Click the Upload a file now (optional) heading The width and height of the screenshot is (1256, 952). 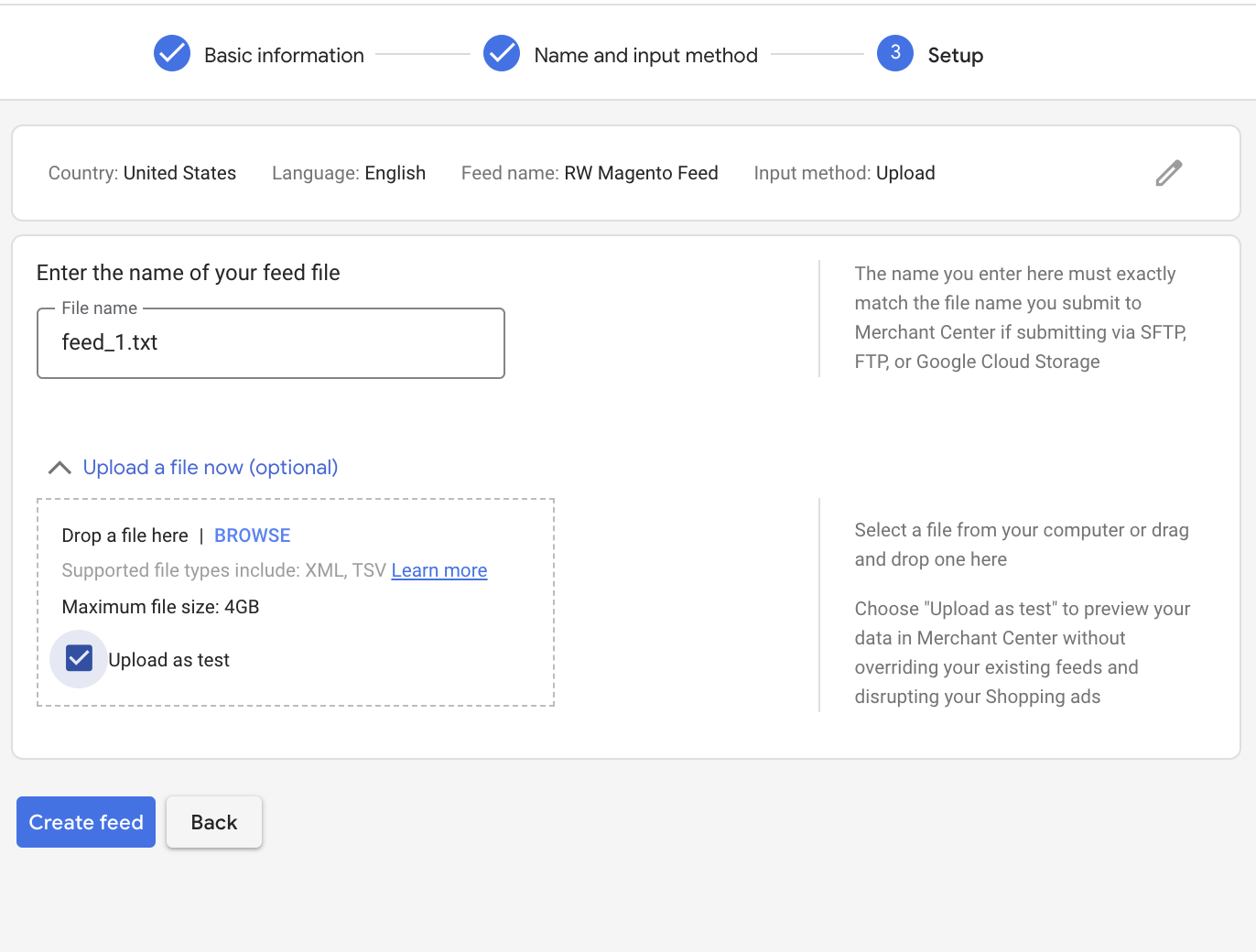pyautogui.click(x=211, y=468)
